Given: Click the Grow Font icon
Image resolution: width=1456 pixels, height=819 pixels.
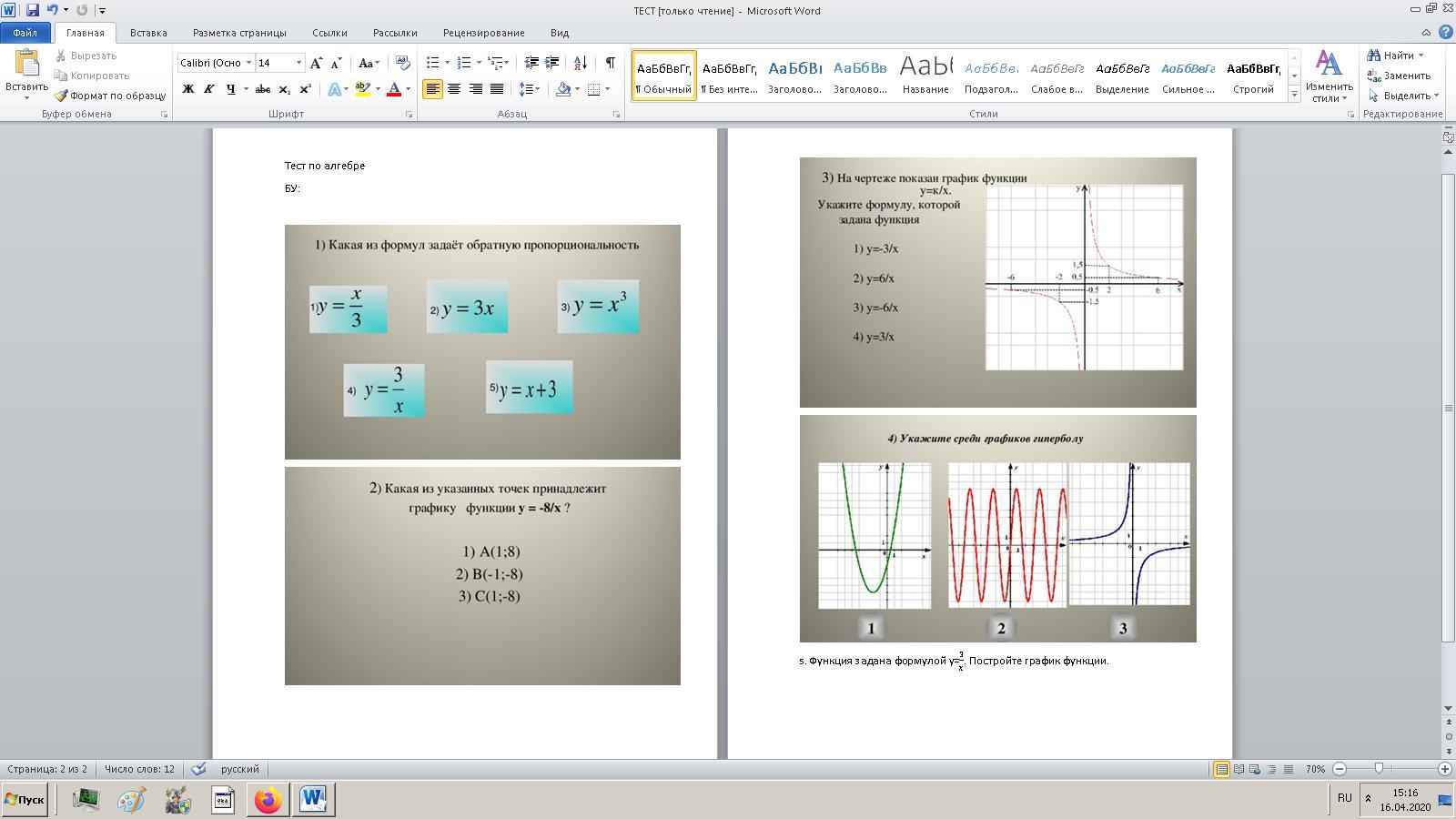Looking at the screenshot, I should tap(316, 63).
